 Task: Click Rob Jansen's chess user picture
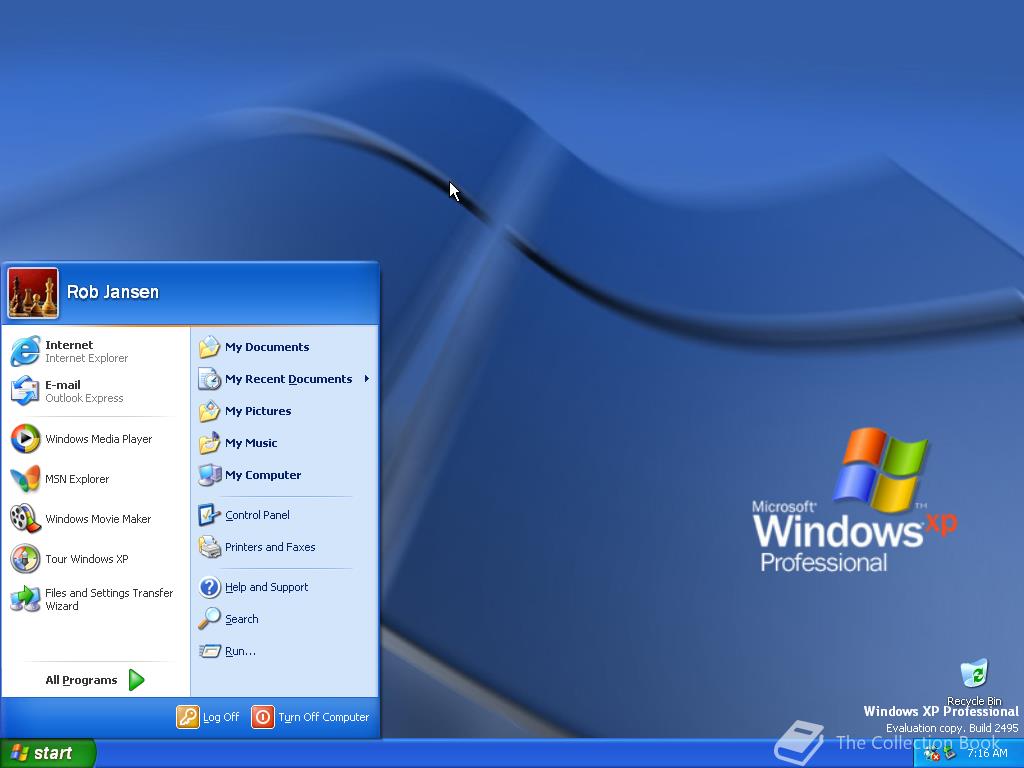(x=33, y=293)
